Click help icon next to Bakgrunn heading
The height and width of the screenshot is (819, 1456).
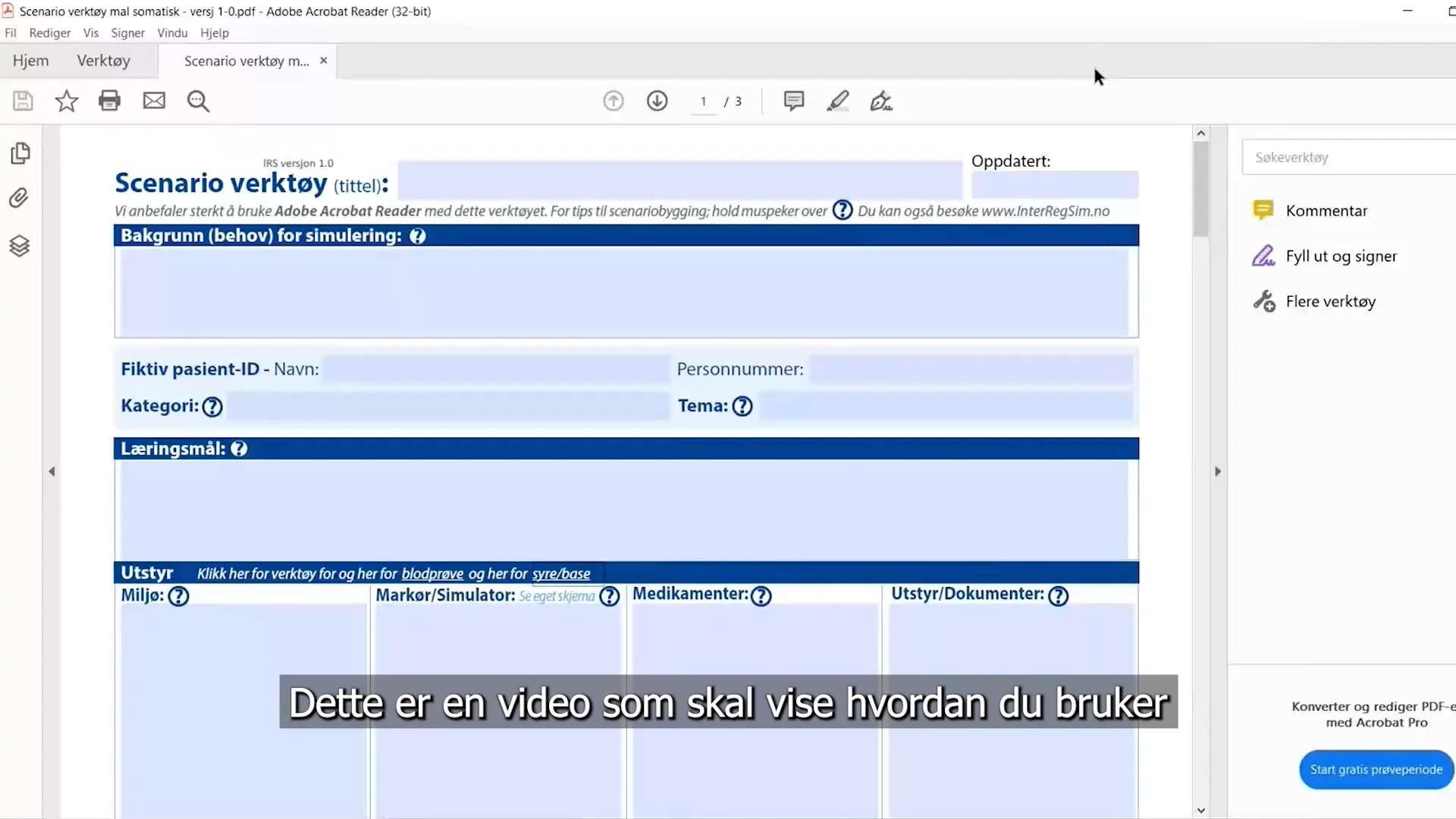click(x=418, y=236)
